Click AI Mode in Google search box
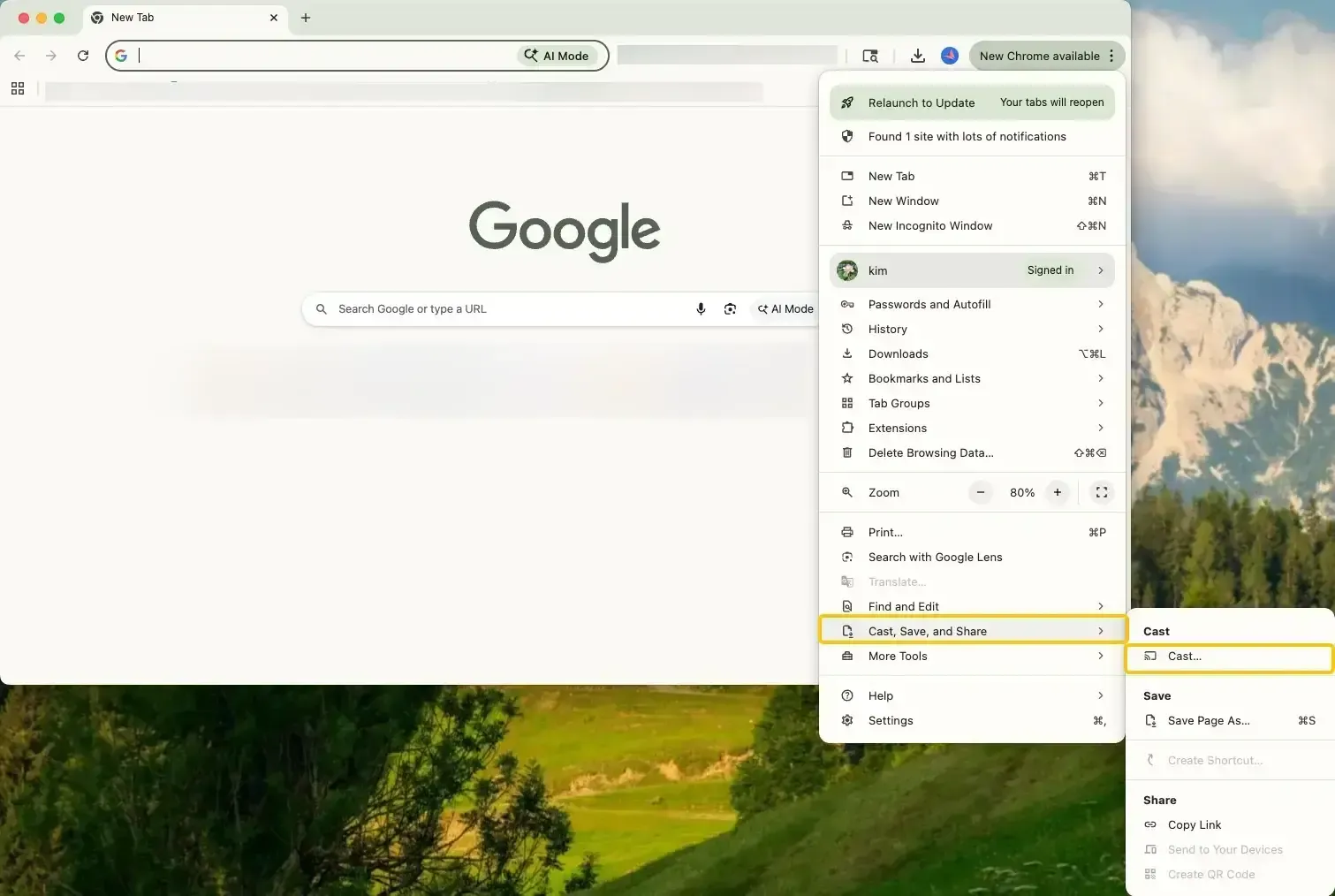This screenshot has width=1335, height=896. coord(785,309)
